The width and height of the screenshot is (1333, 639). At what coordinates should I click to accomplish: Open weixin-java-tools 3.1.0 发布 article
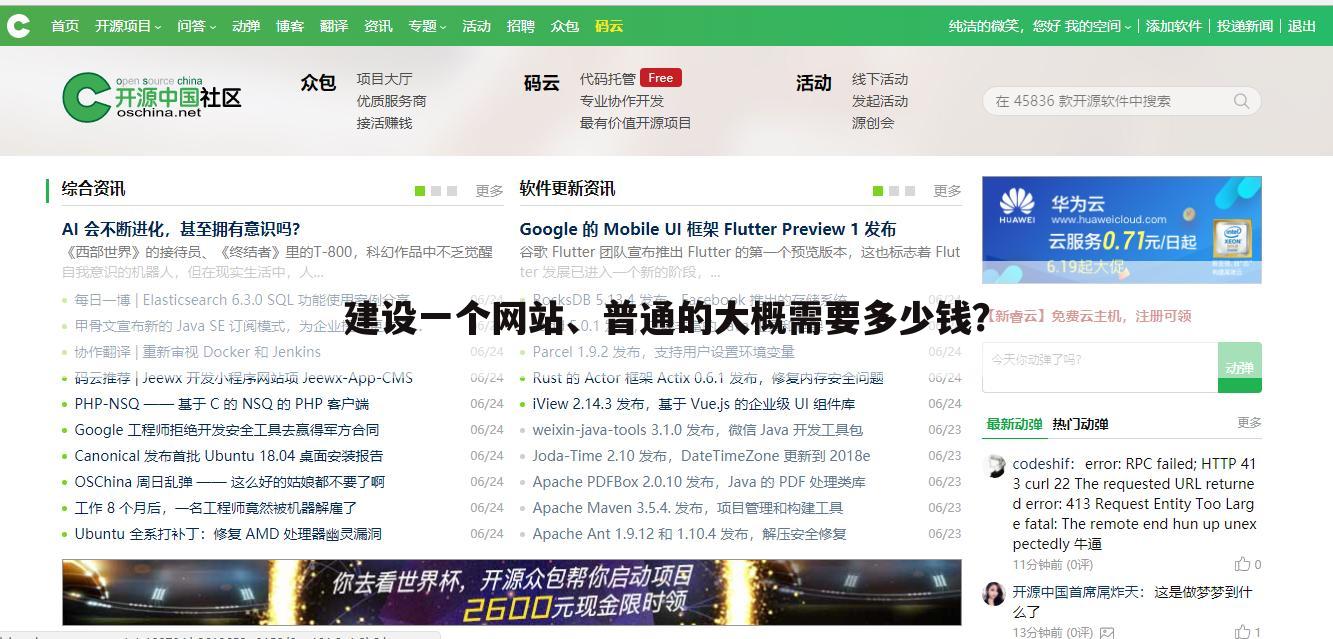(698, 430)
